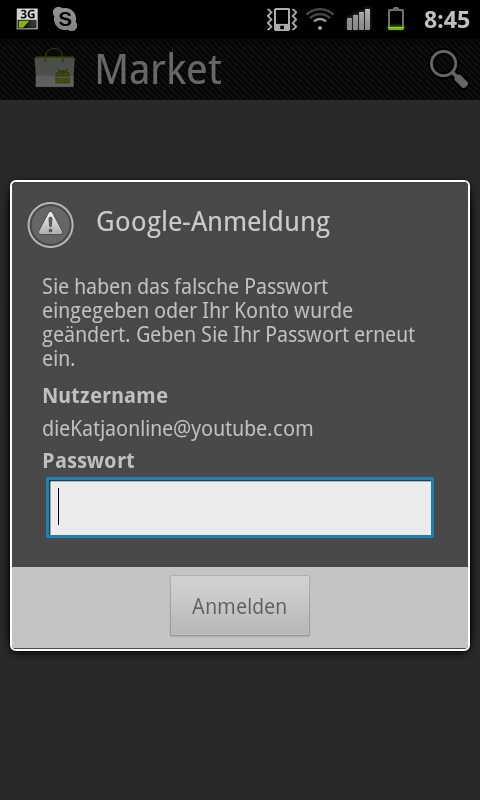Tap the Market shopping bag icon

click(55, 68)
